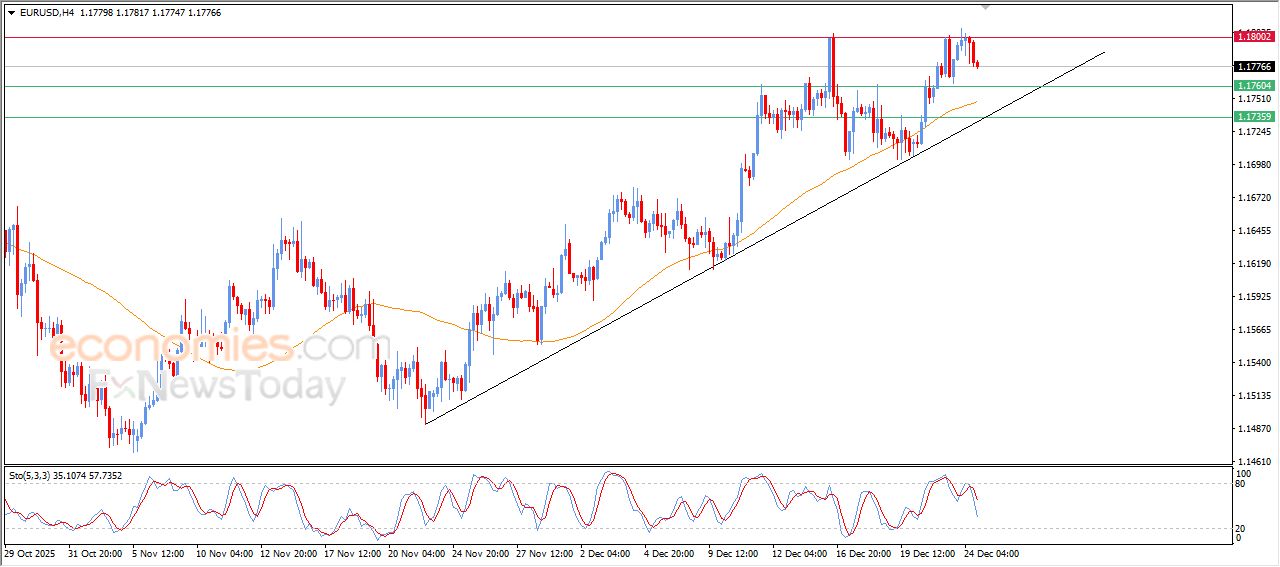This screenshot has width=1280, height=567.
Task: Select the red 1.18002 price label
Action: [x=1254, y=36]
